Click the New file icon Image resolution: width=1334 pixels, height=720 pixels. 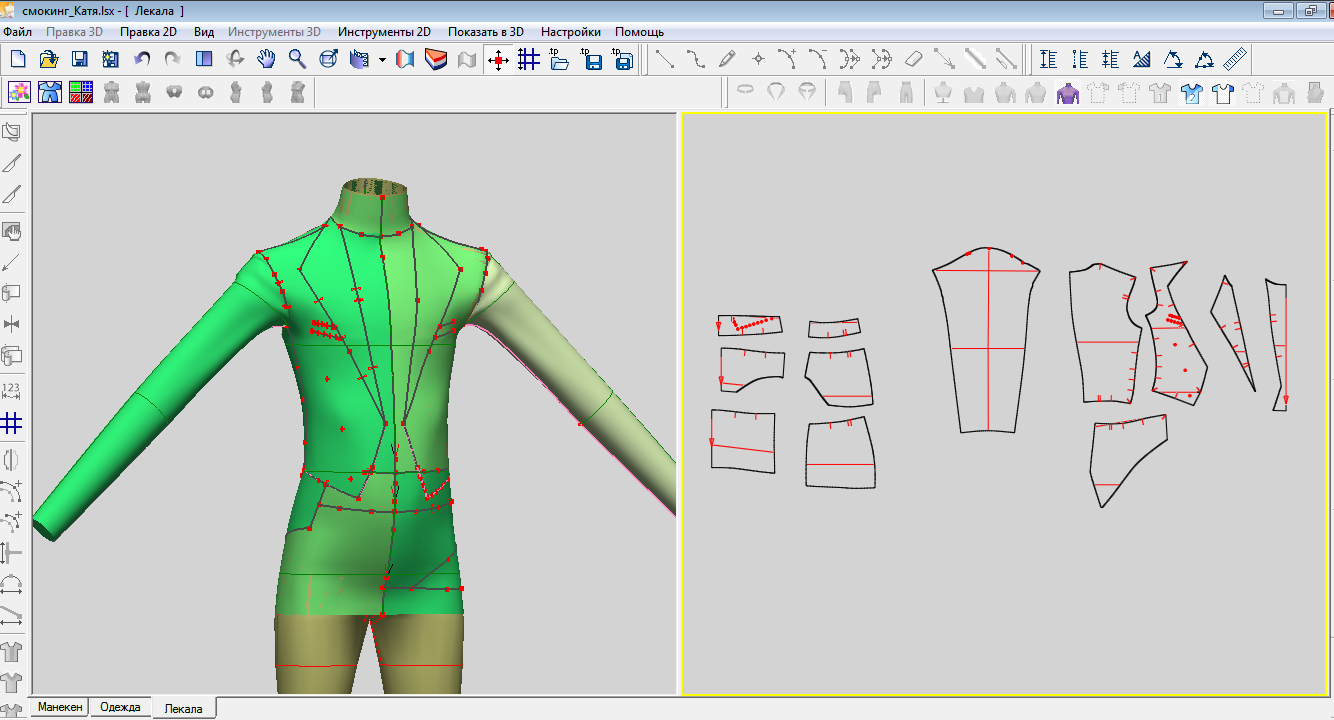[18, 60]
